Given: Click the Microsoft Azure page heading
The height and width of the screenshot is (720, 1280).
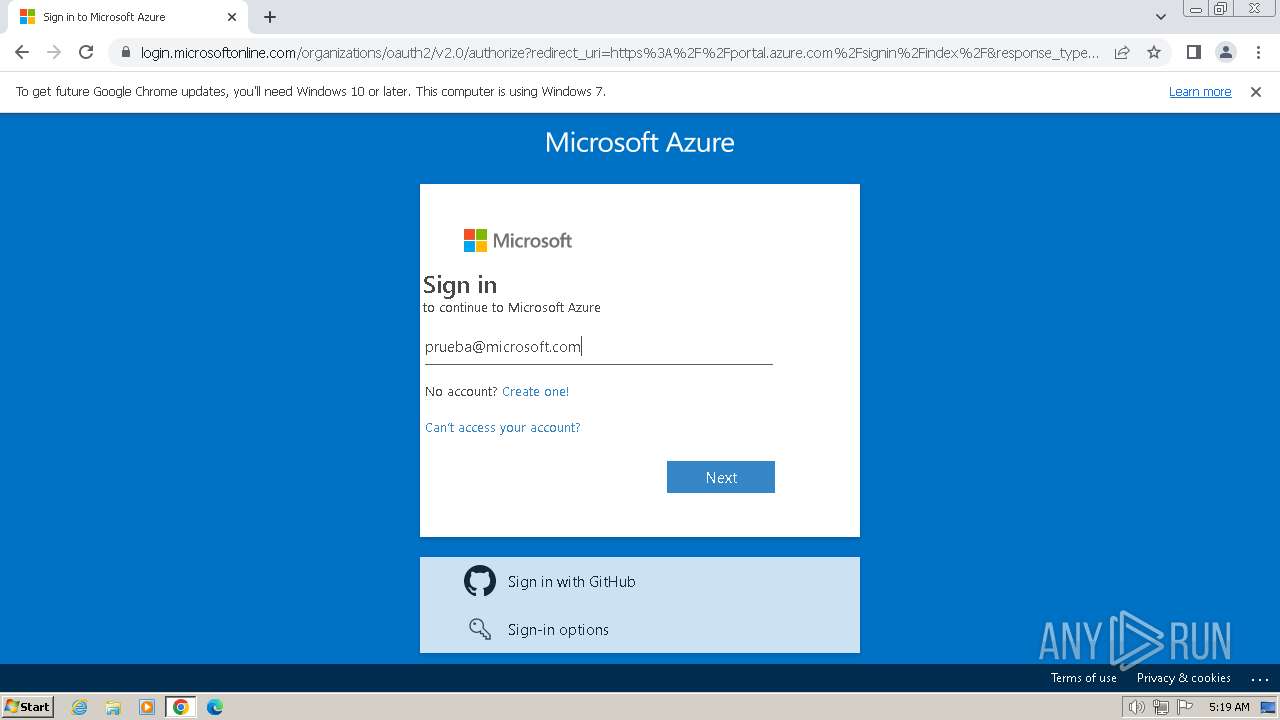Looking at the screenshot, I should 640,142.
